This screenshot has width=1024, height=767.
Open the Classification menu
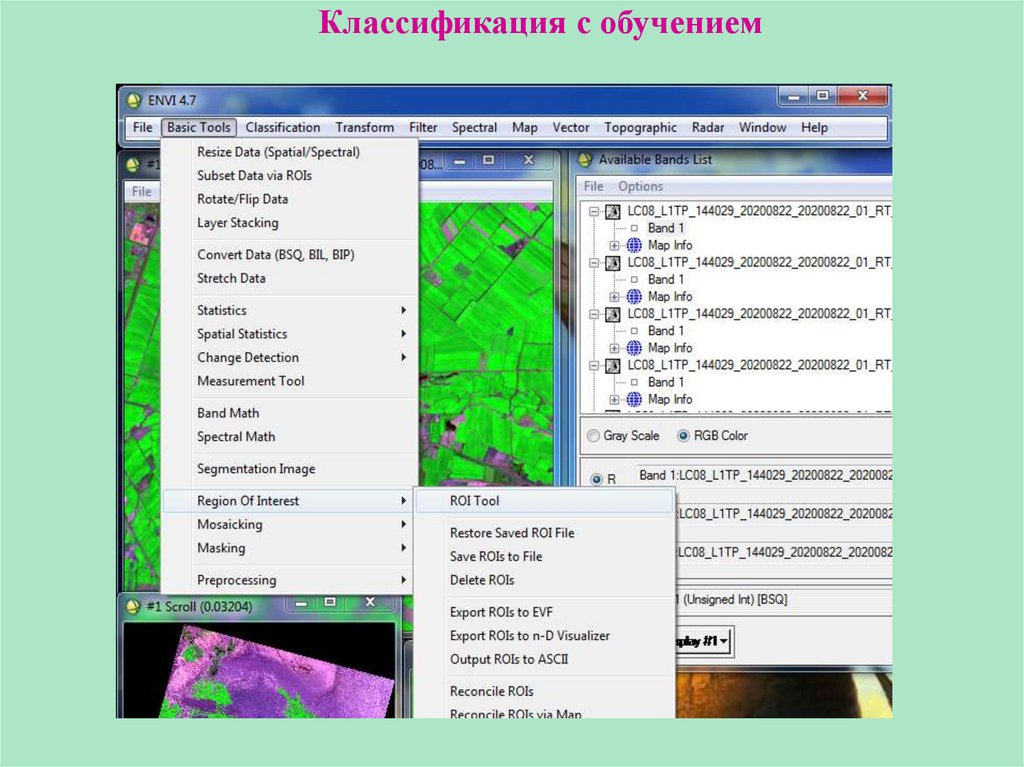(283, 127)
